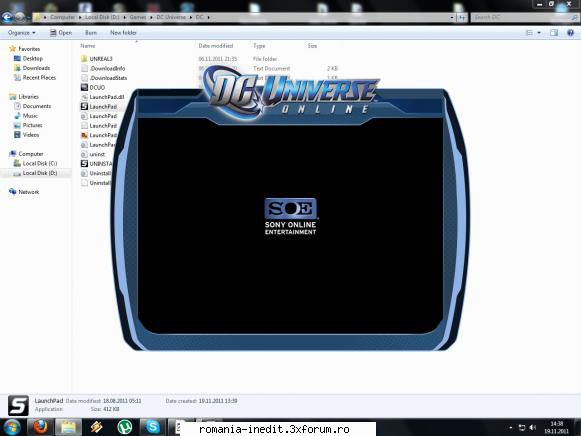Select the highlighted LaunchPad application with S icon
Image resolution: width=581 pixels, height=436 pixels.
(99, 107)
